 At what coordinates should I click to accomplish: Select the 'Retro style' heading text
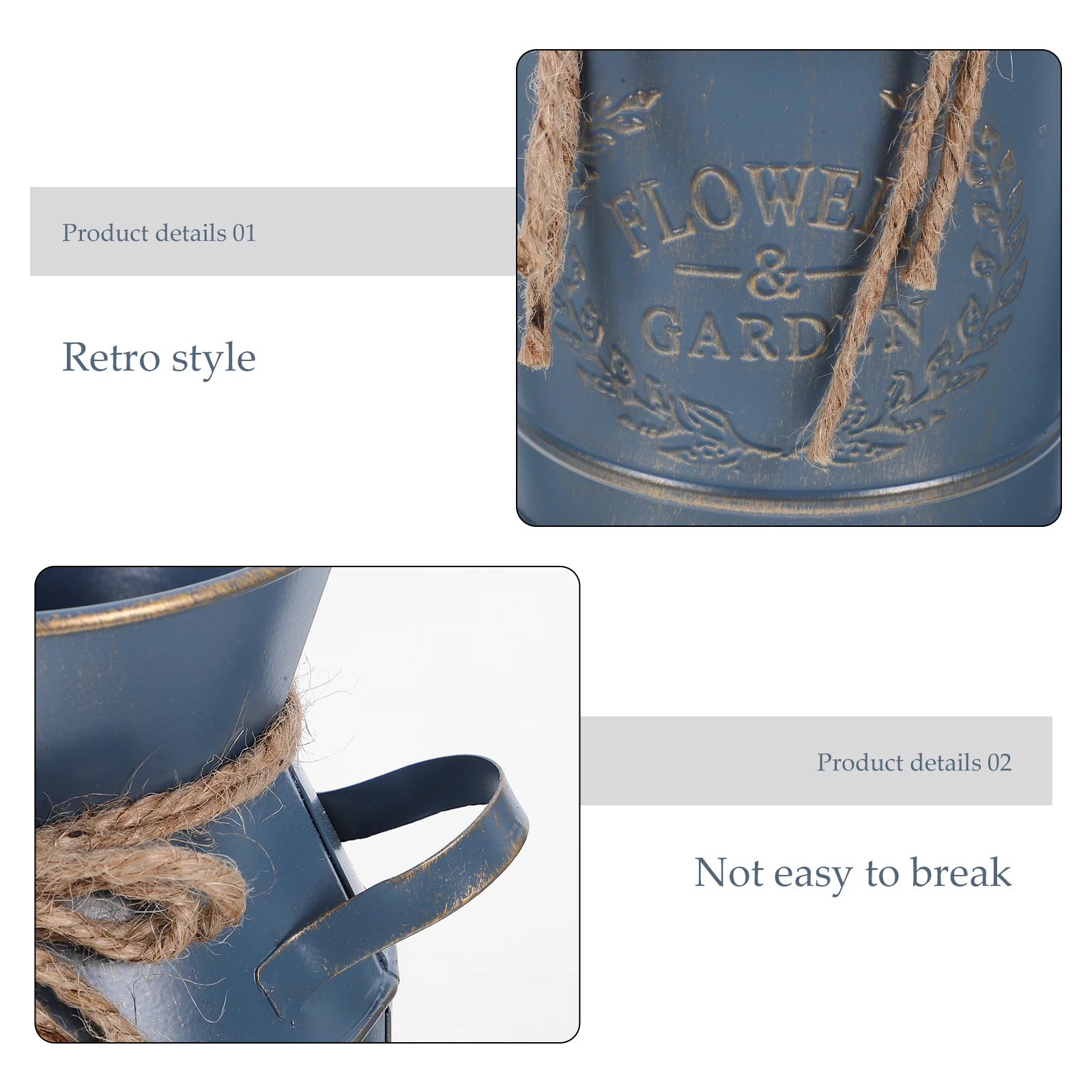[x=159, y=357]
